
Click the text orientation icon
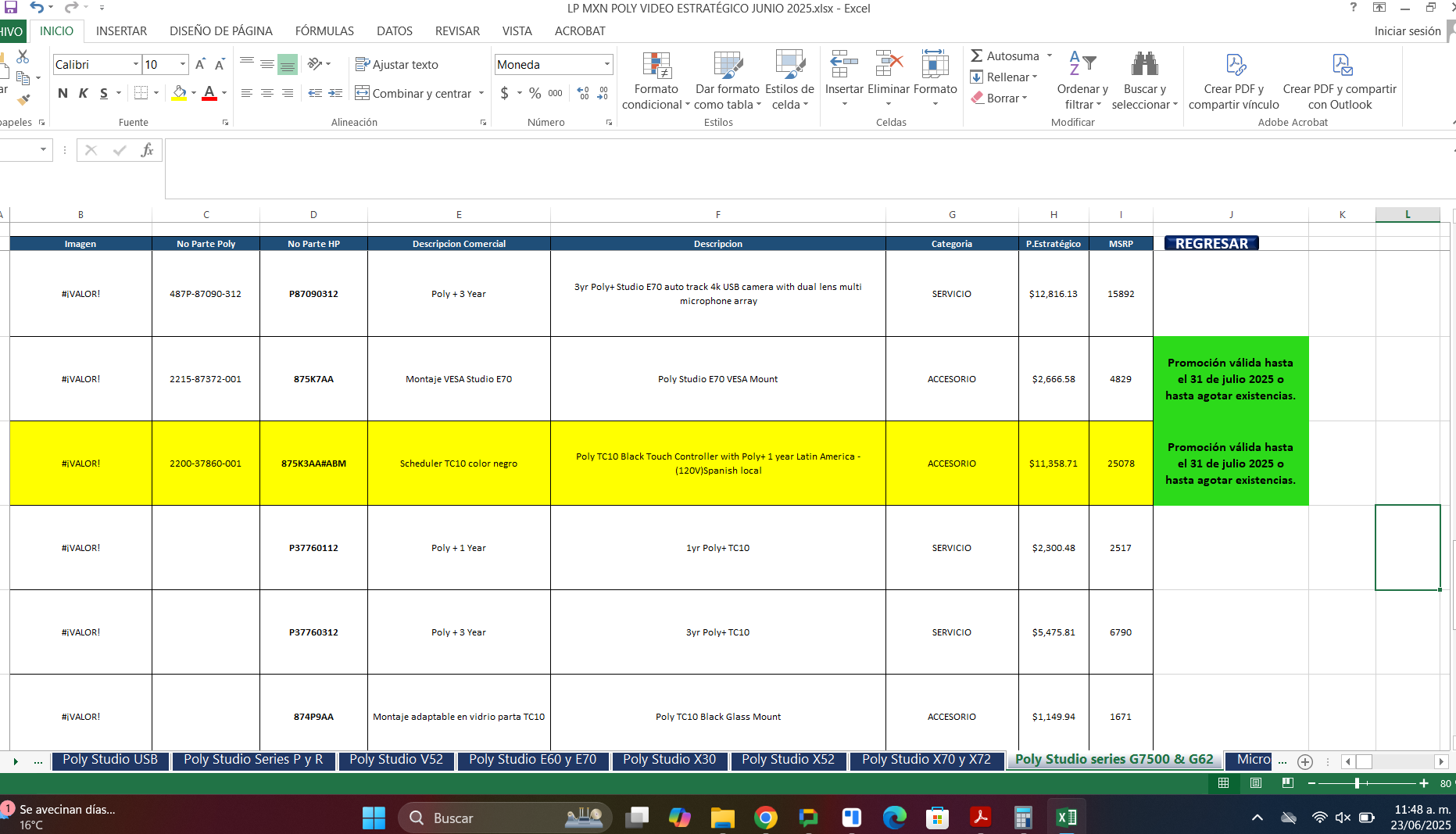pos(316,64)
